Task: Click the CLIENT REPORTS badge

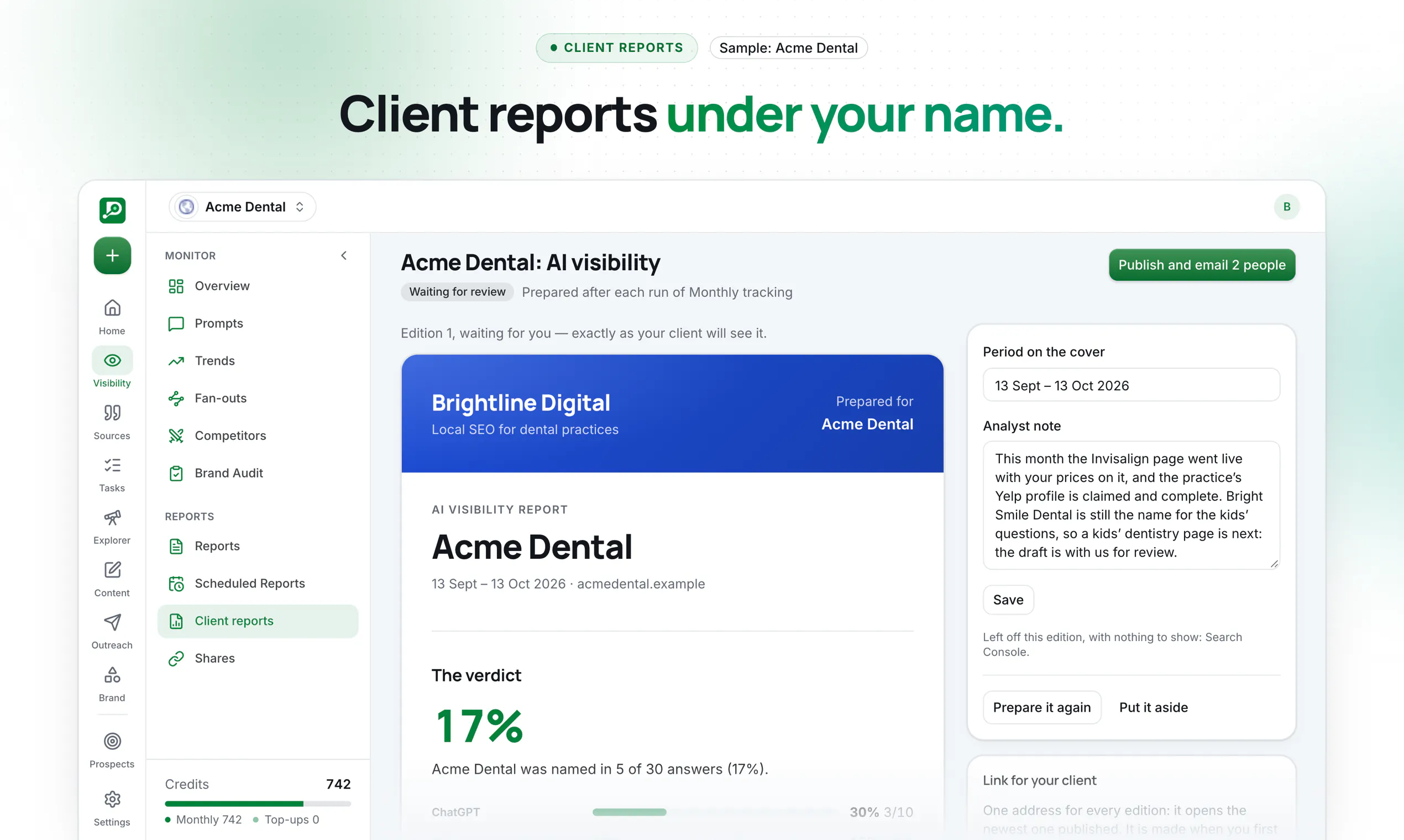Action: click(x=616, y=48)
